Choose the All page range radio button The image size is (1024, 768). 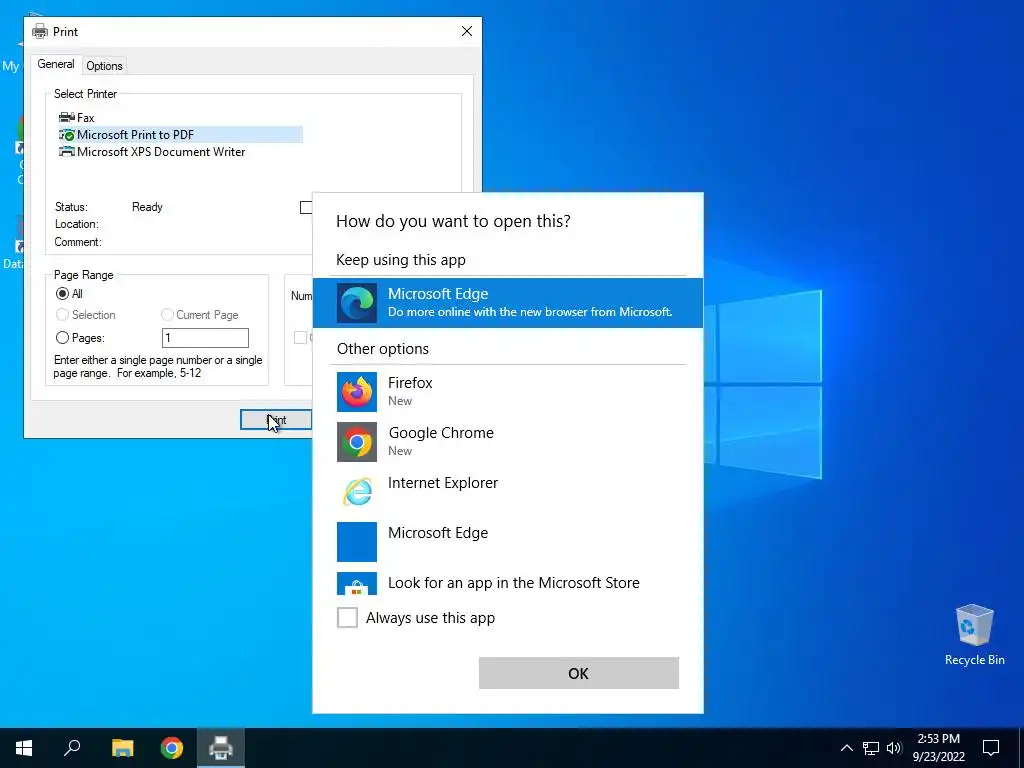tap(62, 294)
